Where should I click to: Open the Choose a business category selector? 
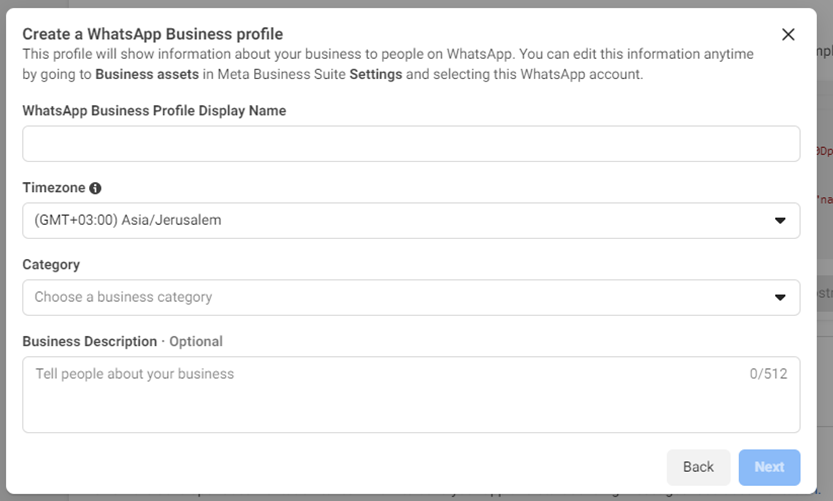[x=411, y=298]
